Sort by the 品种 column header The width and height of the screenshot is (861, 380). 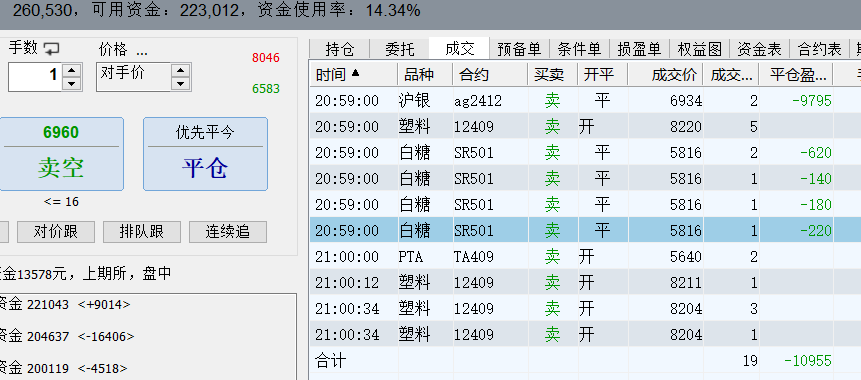point(425,75)
